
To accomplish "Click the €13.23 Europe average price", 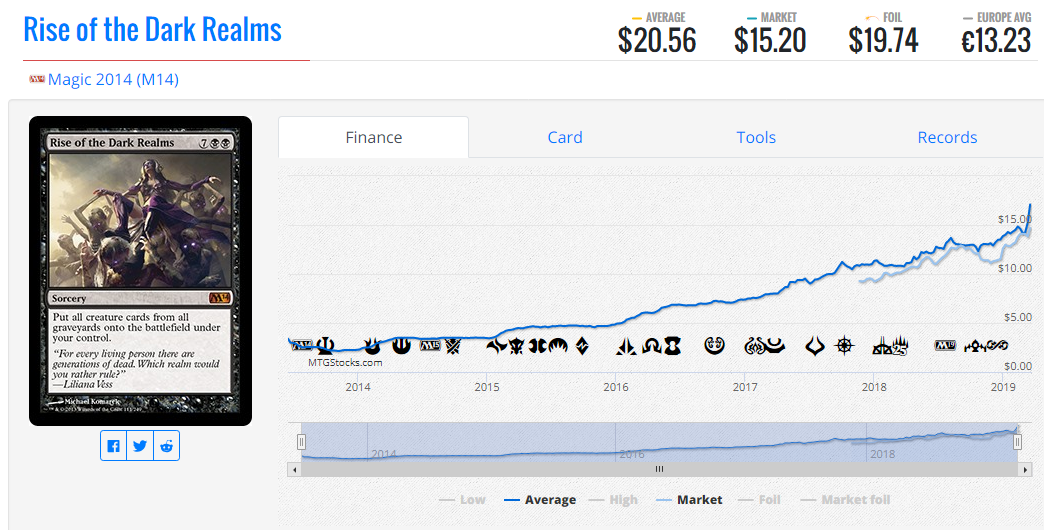I will [996, 41].
